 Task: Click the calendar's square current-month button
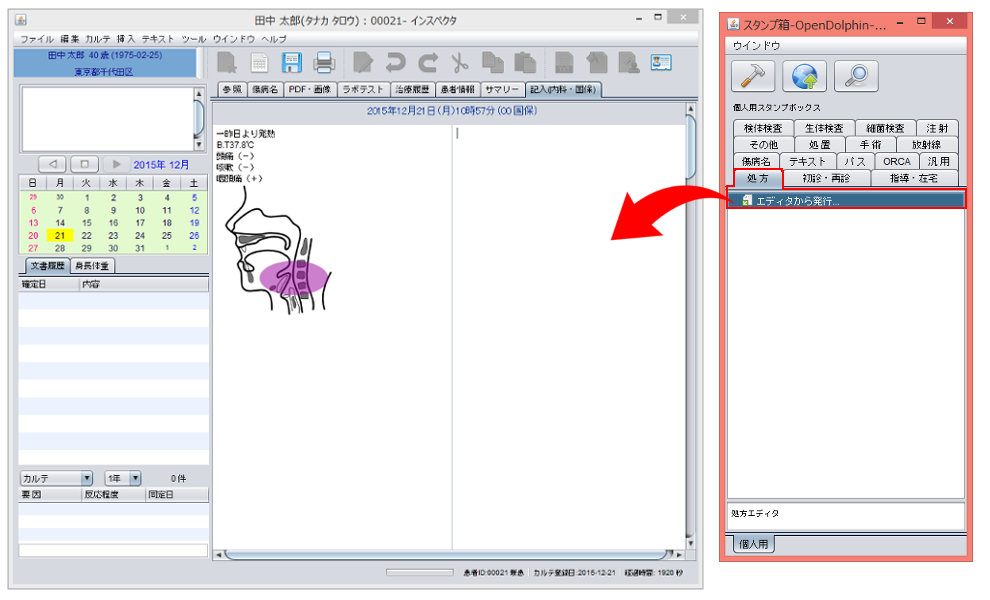click(x=84, y=164)
